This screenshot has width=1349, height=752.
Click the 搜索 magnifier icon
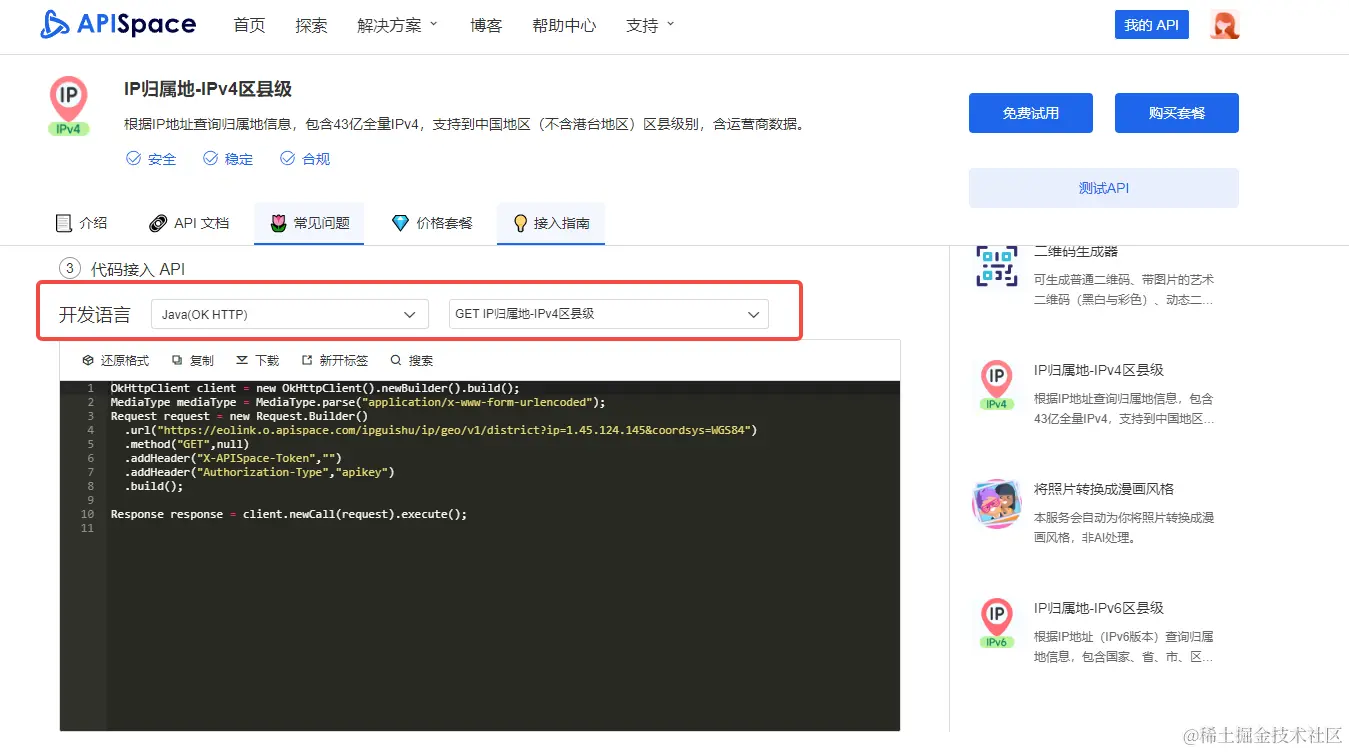[396, 360]
